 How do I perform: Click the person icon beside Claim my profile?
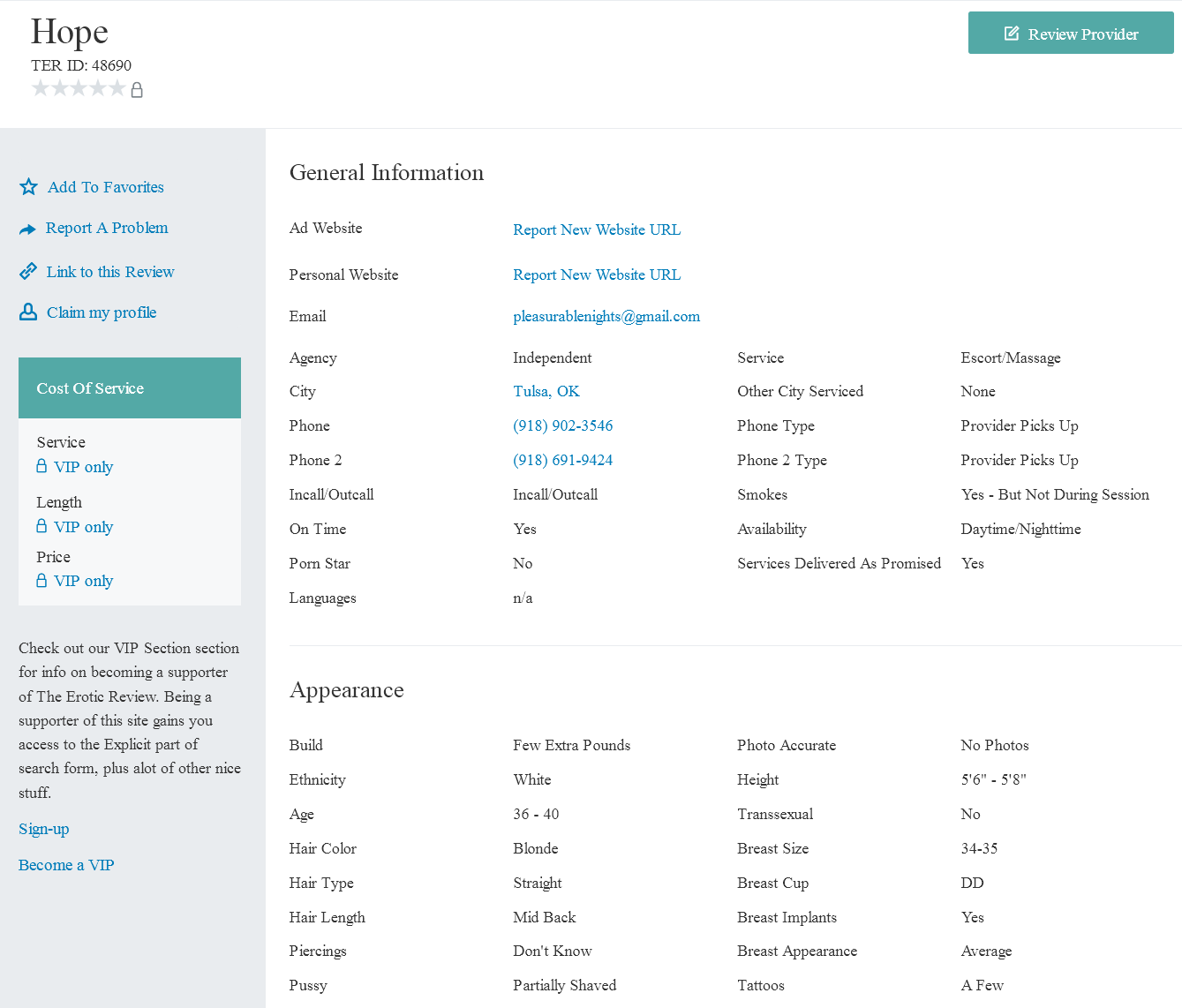point(28,312)
